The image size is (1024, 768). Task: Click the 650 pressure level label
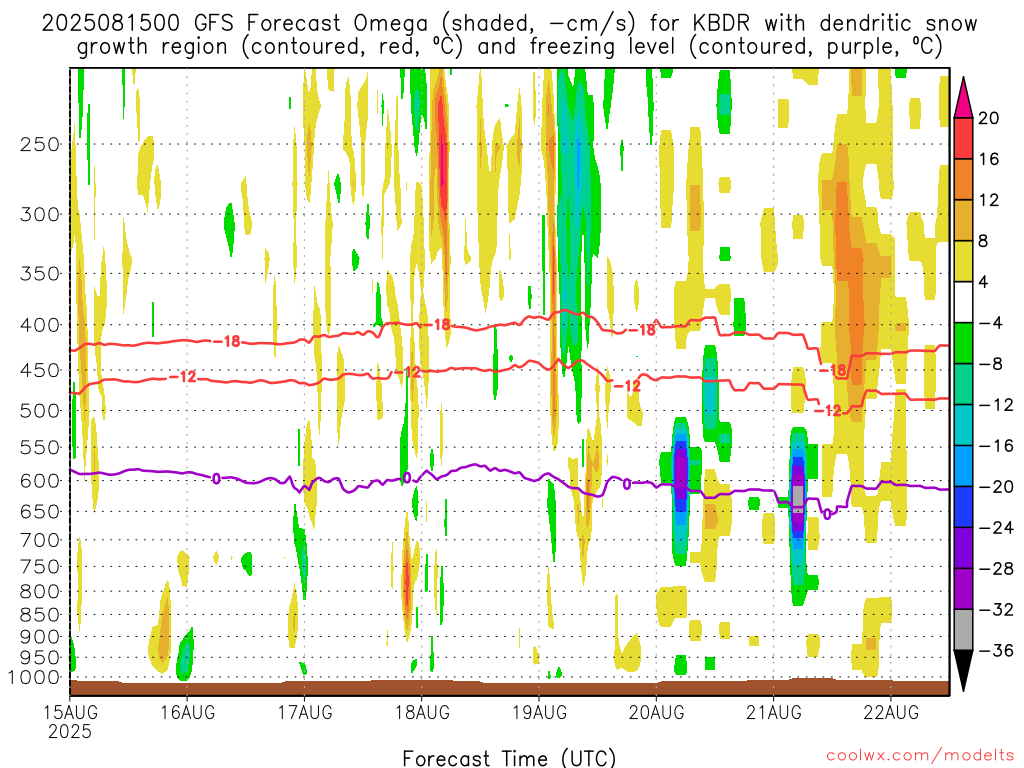39,511
